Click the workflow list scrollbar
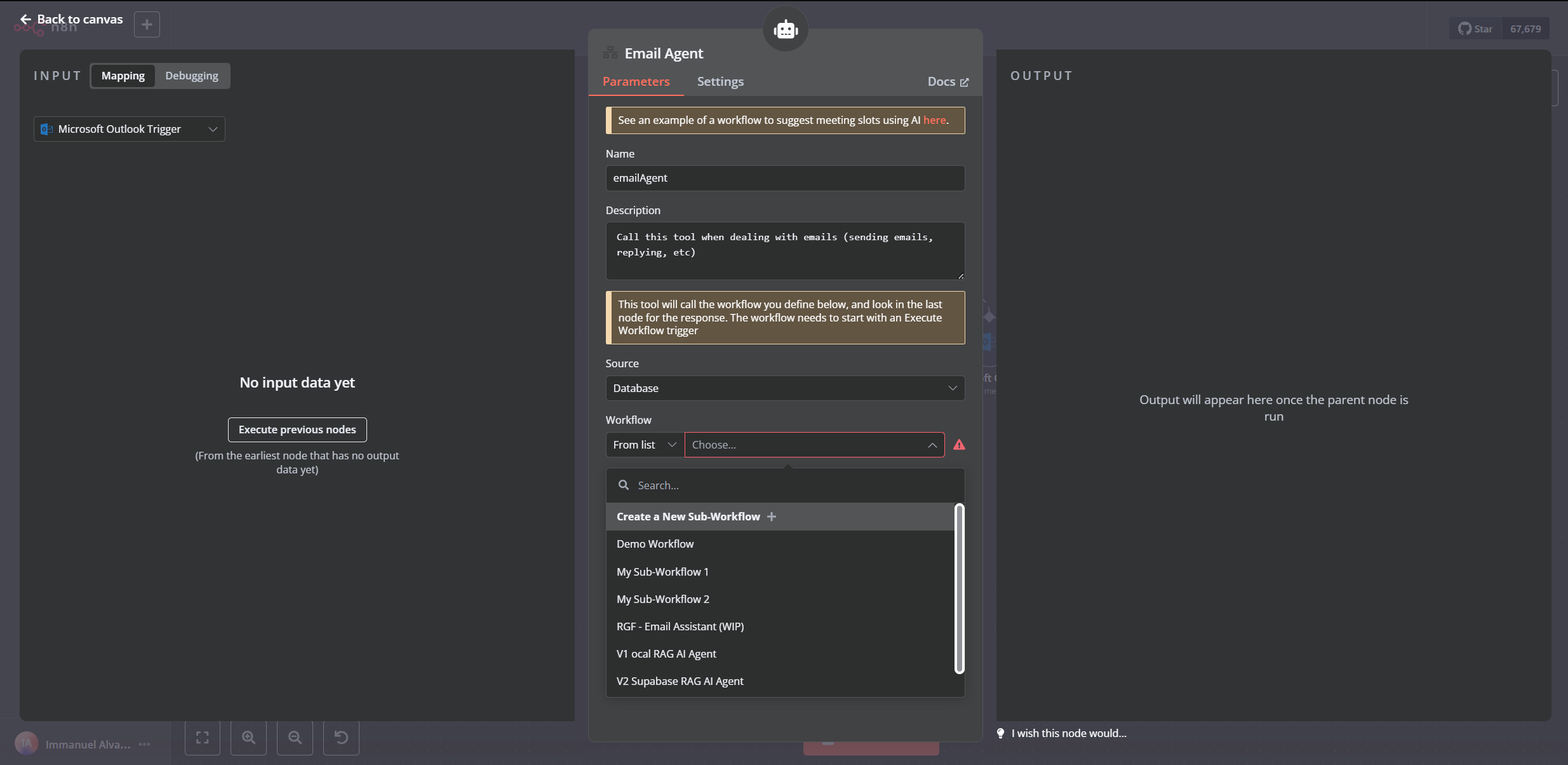Image resolution: width=1568 pixels, height=765 pixels. [x=959, y=588]
